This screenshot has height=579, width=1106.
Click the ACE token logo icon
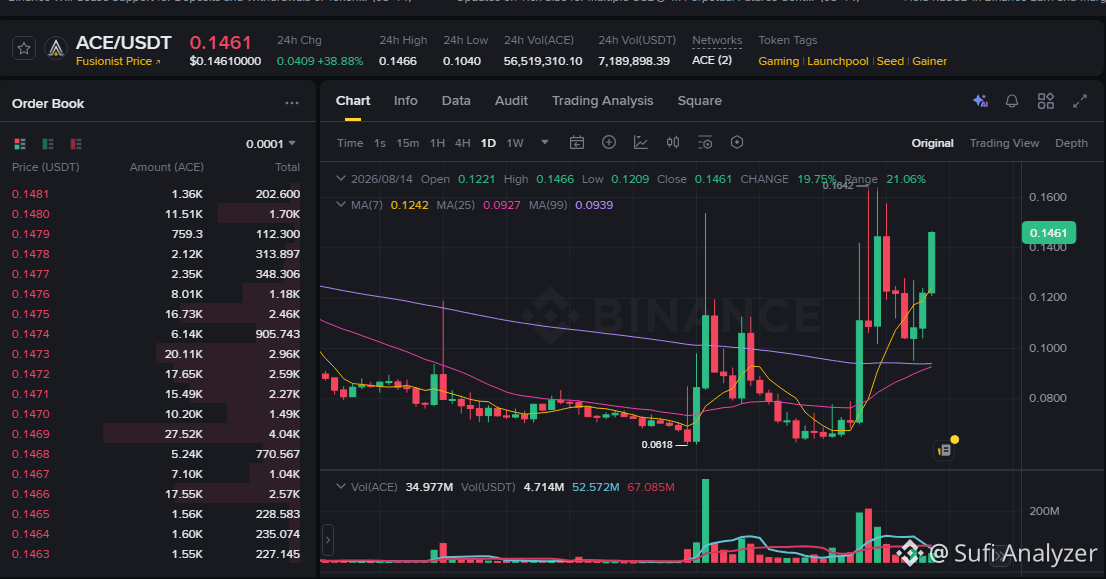click(56, 49)
